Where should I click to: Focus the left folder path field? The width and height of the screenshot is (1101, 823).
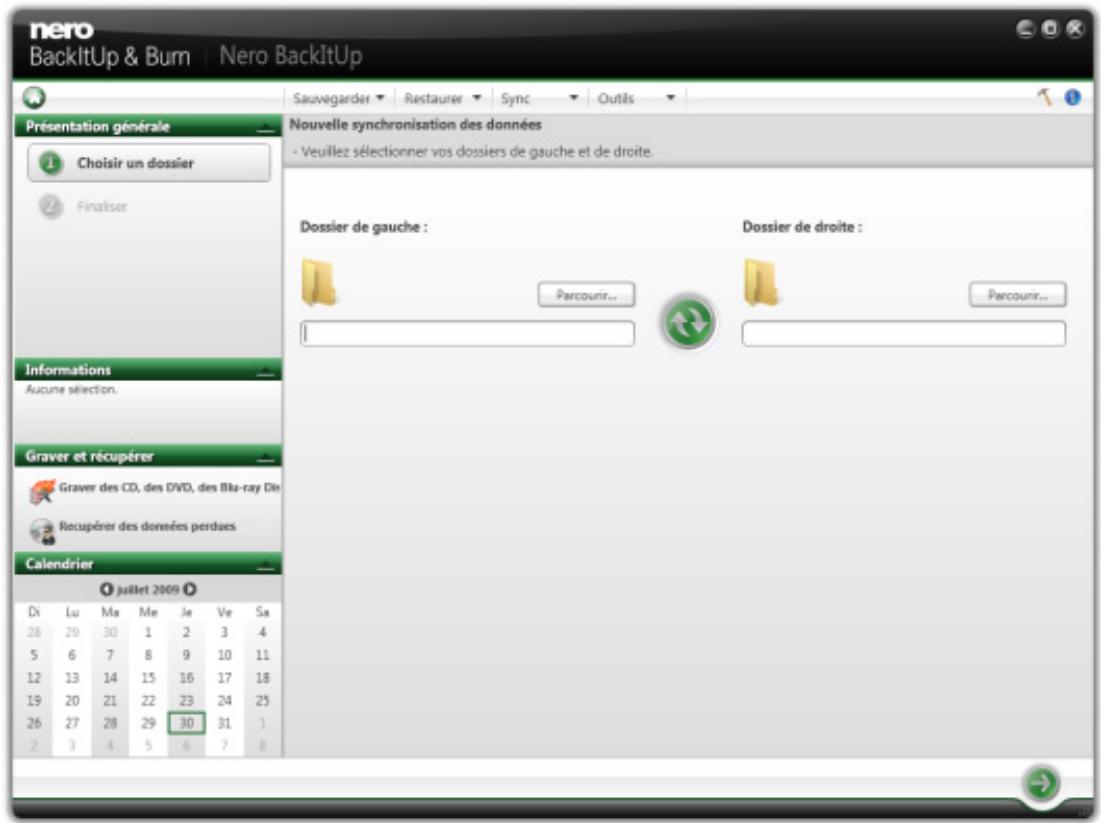coord(467,334)
